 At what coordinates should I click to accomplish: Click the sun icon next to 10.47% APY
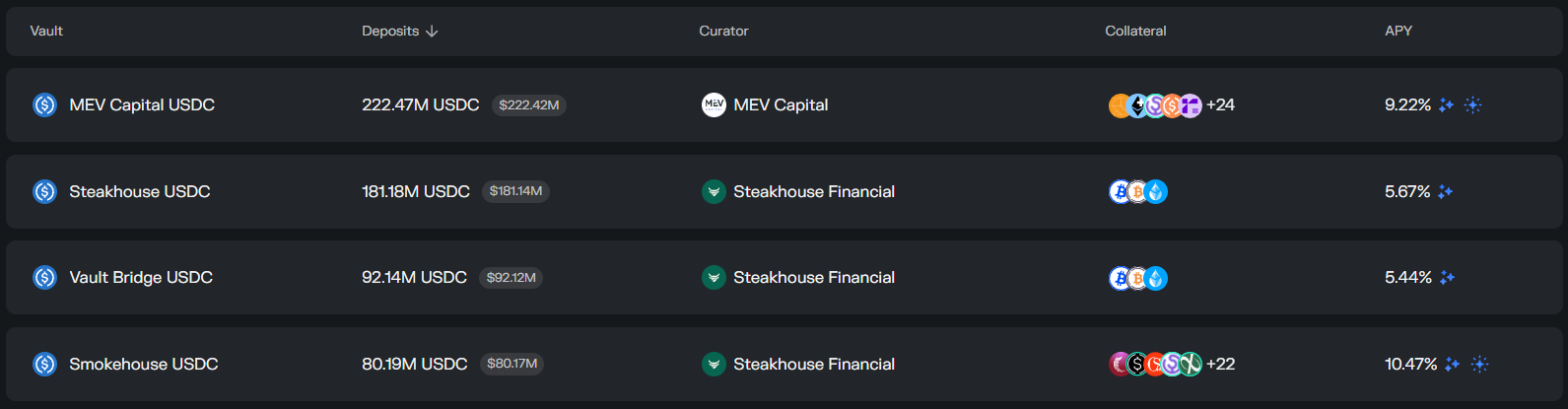1479,365
